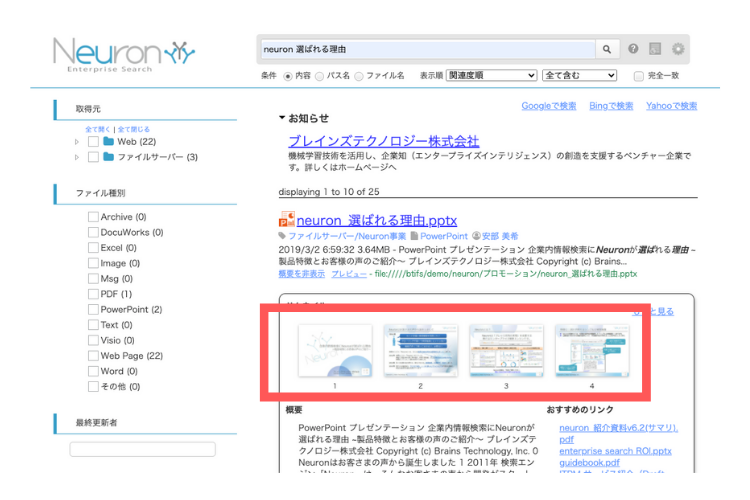
Task: Click the プレビュー link
Action: pos(349,274)
